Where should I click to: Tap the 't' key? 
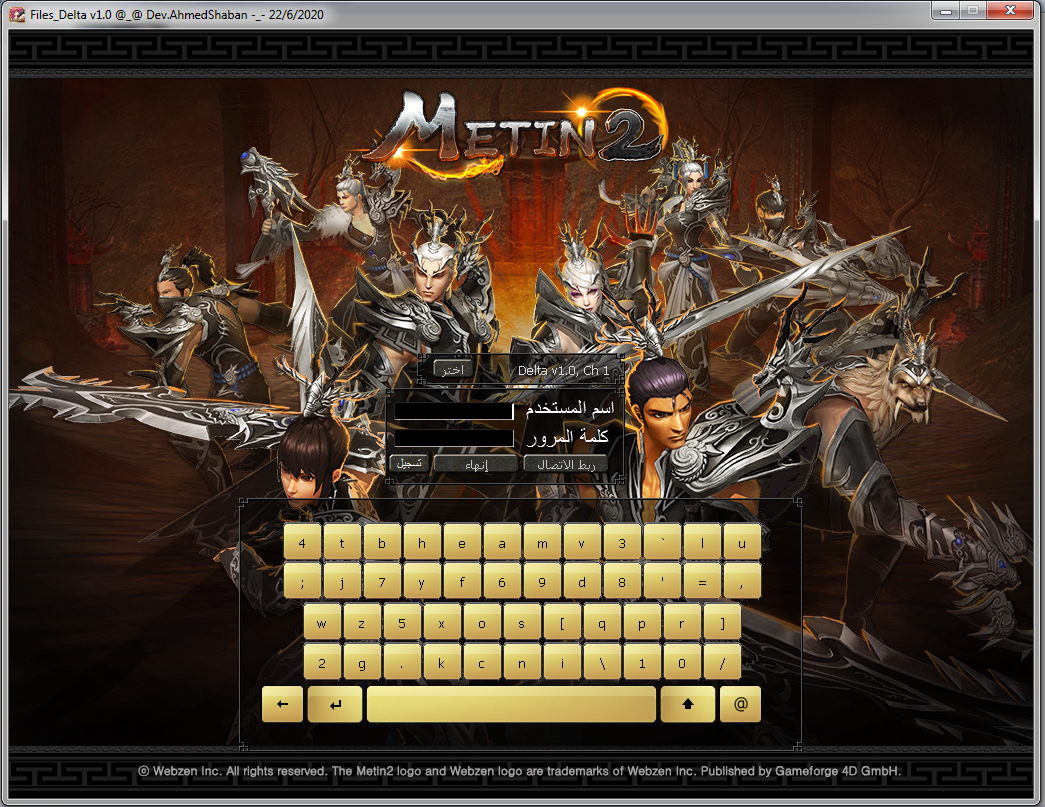(342, 543)
